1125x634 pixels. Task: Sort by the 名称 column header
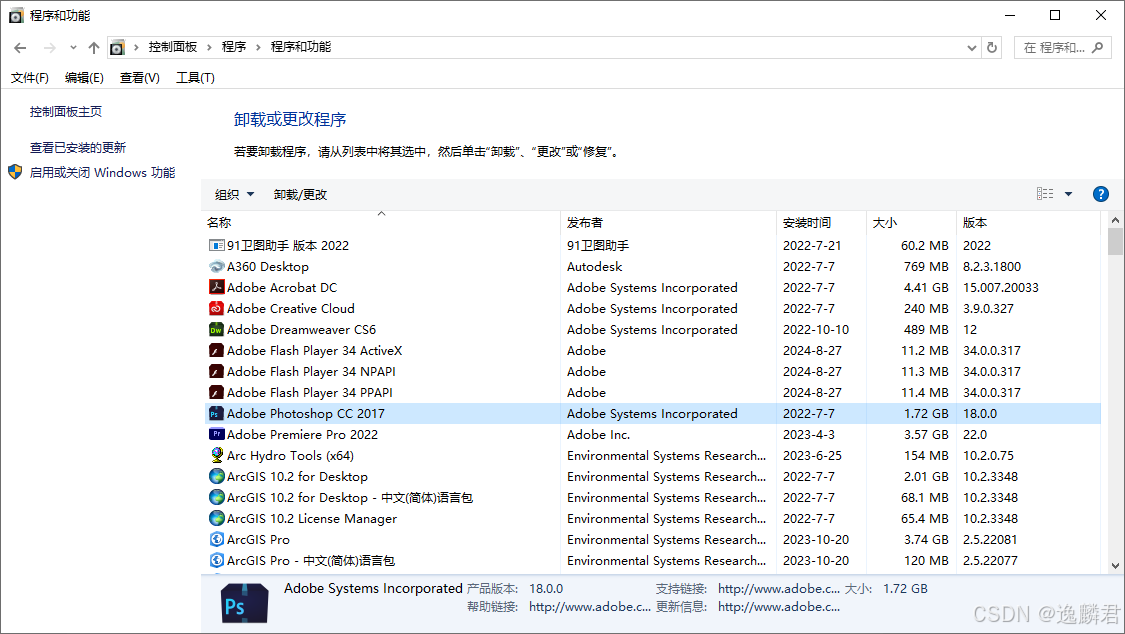(381, 222)
